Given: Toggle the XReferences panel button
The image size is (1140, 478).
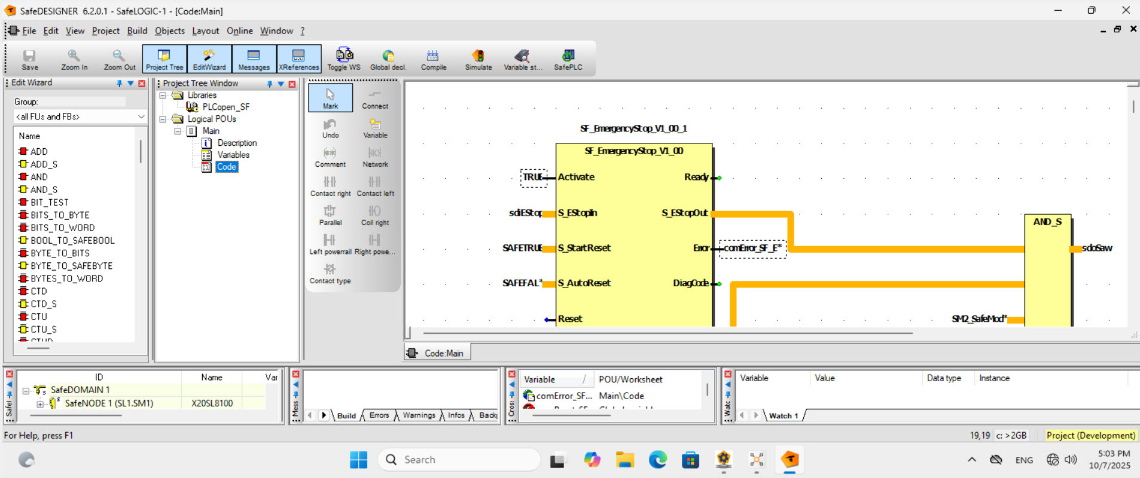Looking at the screenshot, I should click(x=299, y=59).
